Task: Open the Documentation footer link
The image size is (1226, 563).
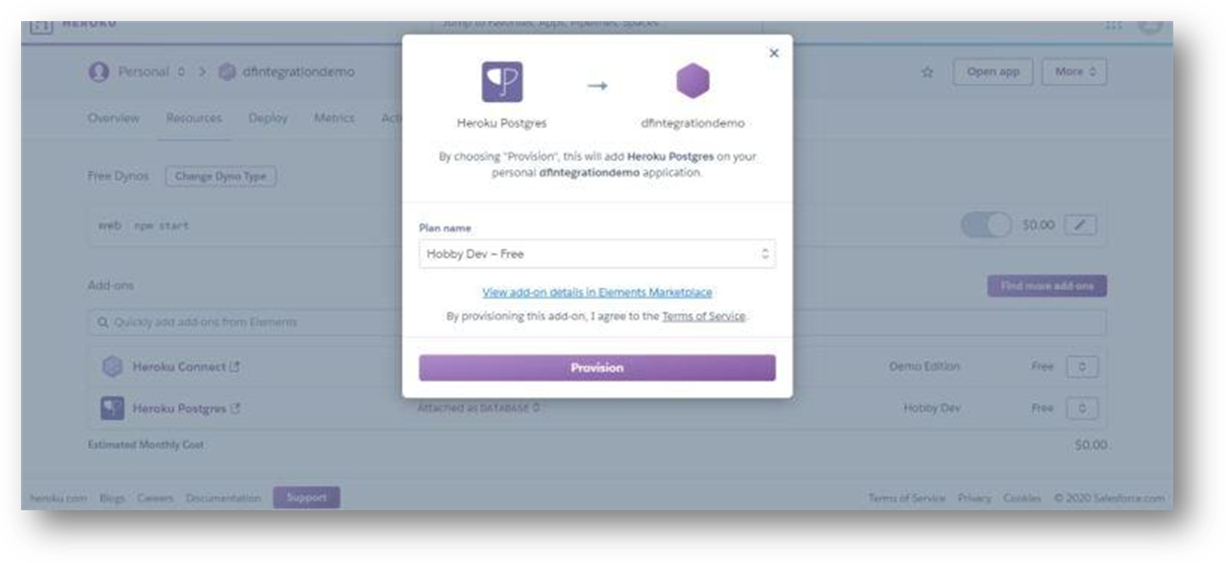Action: tap(223, 498)
